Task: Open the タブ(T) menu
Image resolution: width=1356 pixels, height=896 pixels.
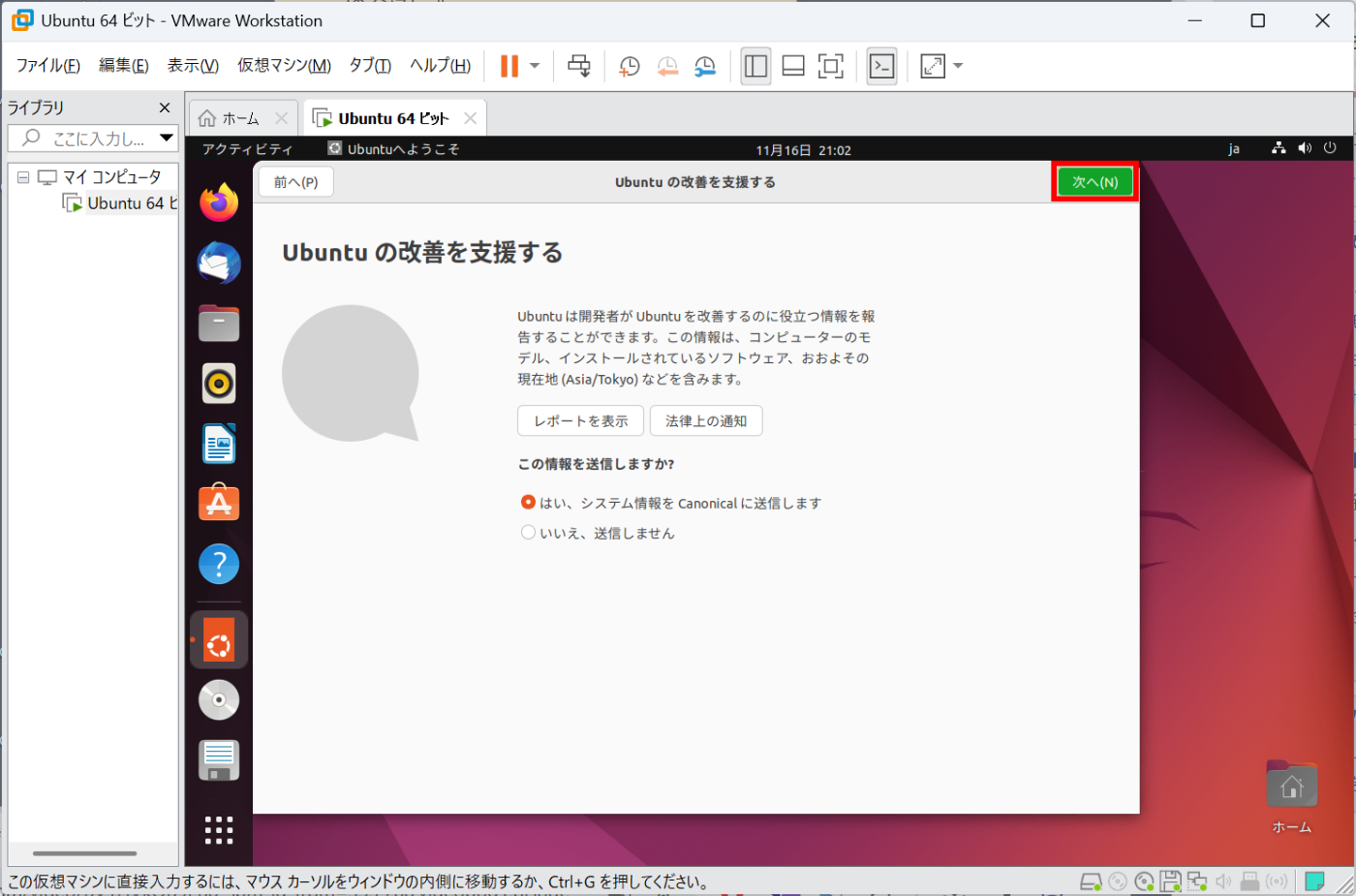Action: pyautogui.click(x=370, y=65)
